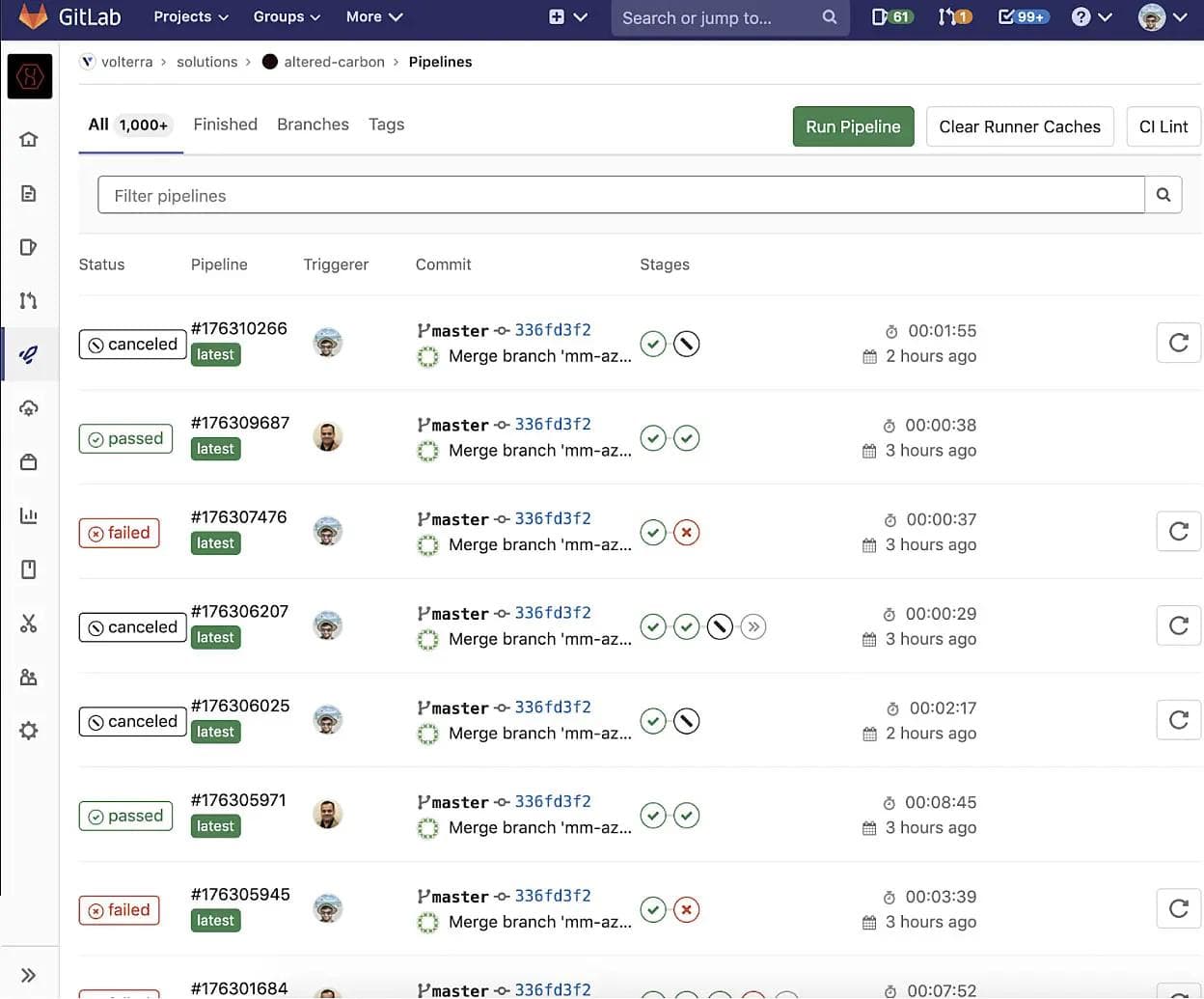Open the failed stage icon on #176305945
The image size is (1204, 999).
click(x=687, y=909)
